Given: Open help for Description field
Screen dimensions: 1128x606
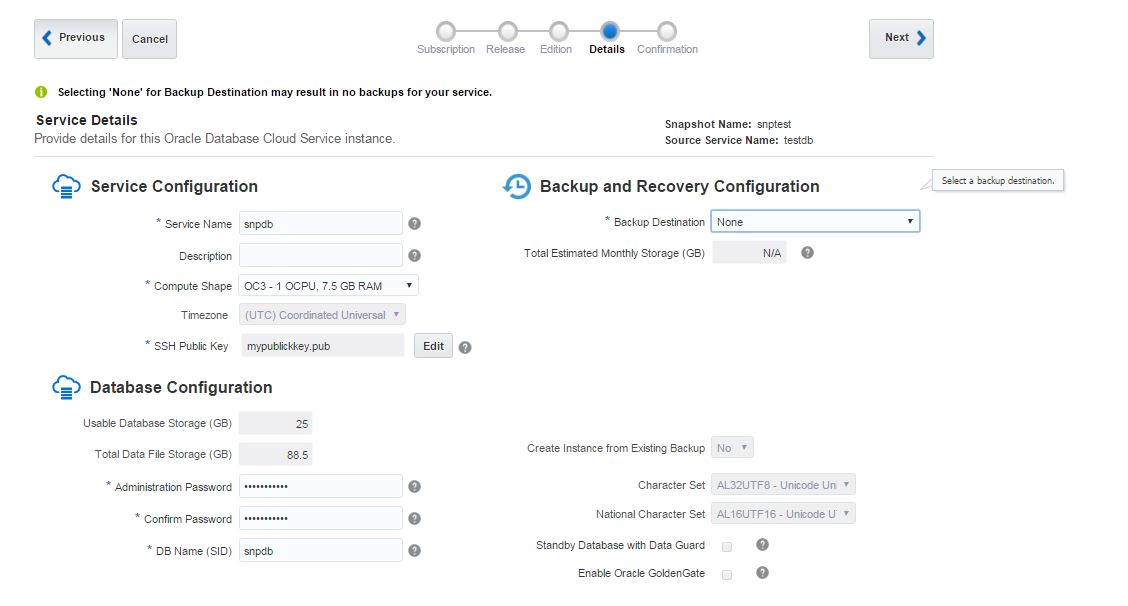Looking at the screenshot, I should tap(414, 255).
